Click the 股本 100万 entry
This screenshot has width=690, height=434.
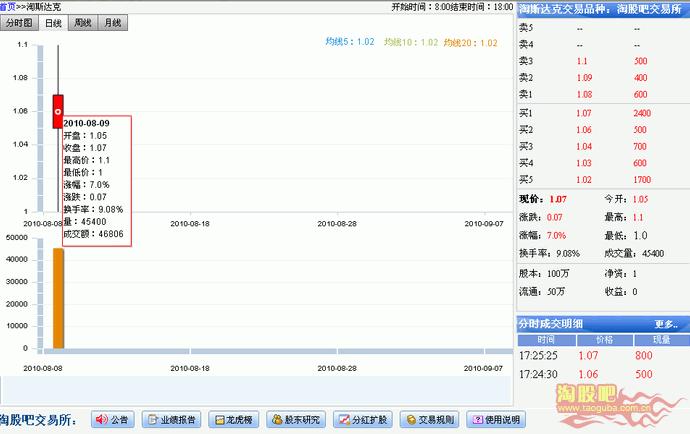pos(544,274)
